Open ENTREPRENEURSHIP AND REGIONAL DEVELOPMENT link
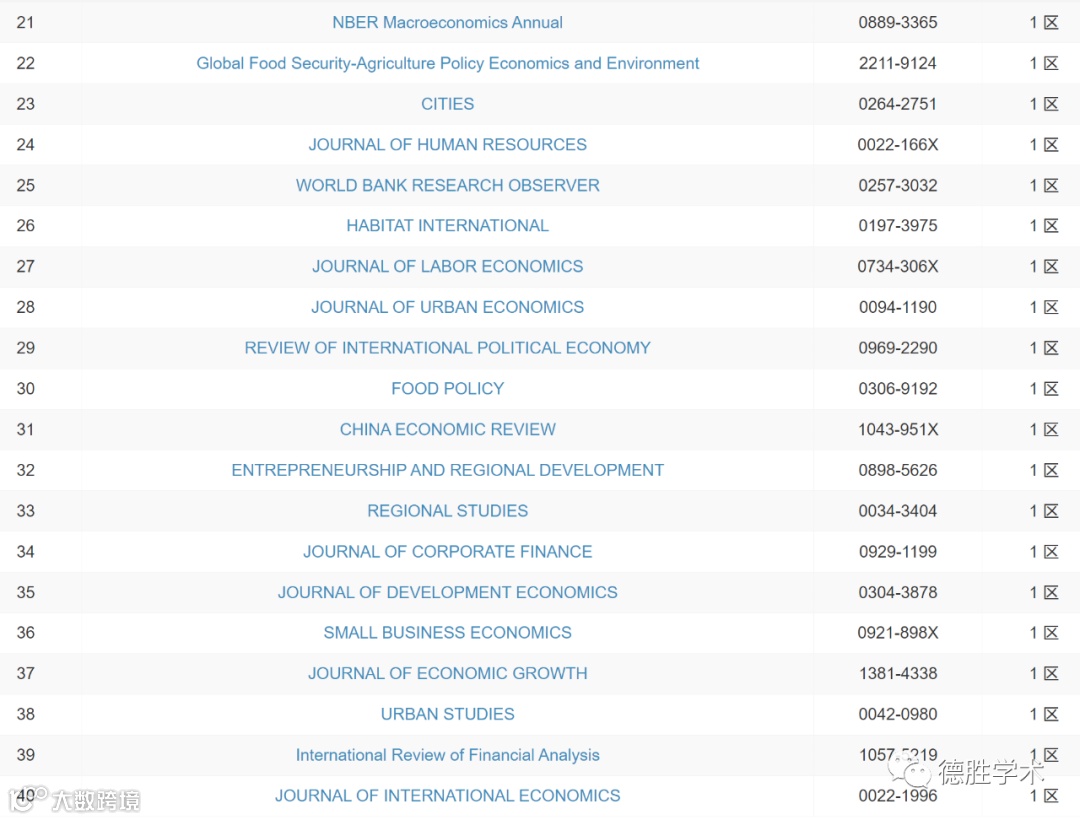The width and height of the screenshot is (1080, 820). click(448, 470)
